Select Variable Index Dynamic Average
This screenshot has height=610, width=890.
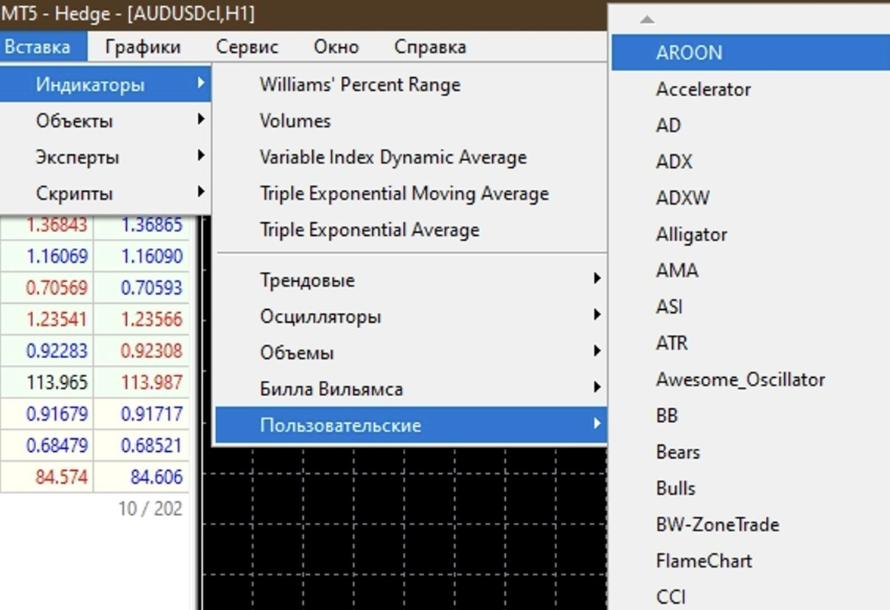point(412,157)
